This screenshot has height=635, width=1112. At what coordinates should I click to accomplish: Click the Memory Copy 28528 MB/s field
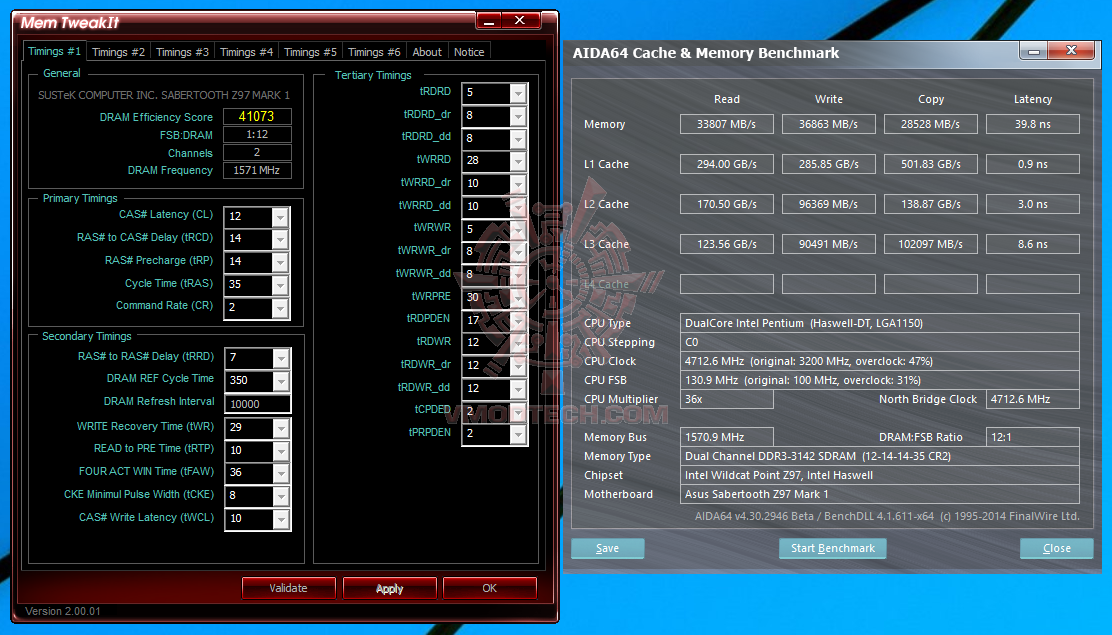click(930, 124)
